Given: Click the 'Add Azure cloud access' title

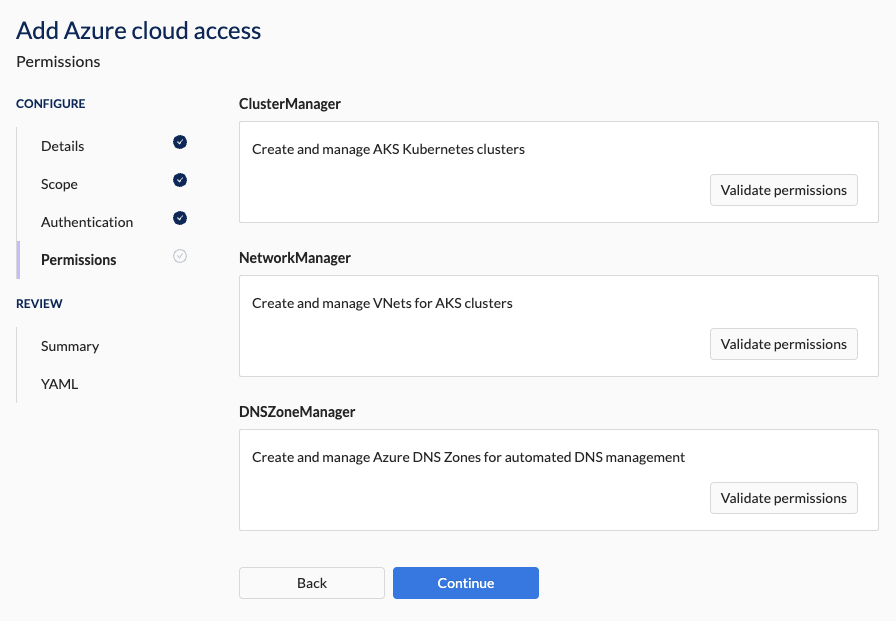Looking at the screenshot, I should (x=139, y=30).
